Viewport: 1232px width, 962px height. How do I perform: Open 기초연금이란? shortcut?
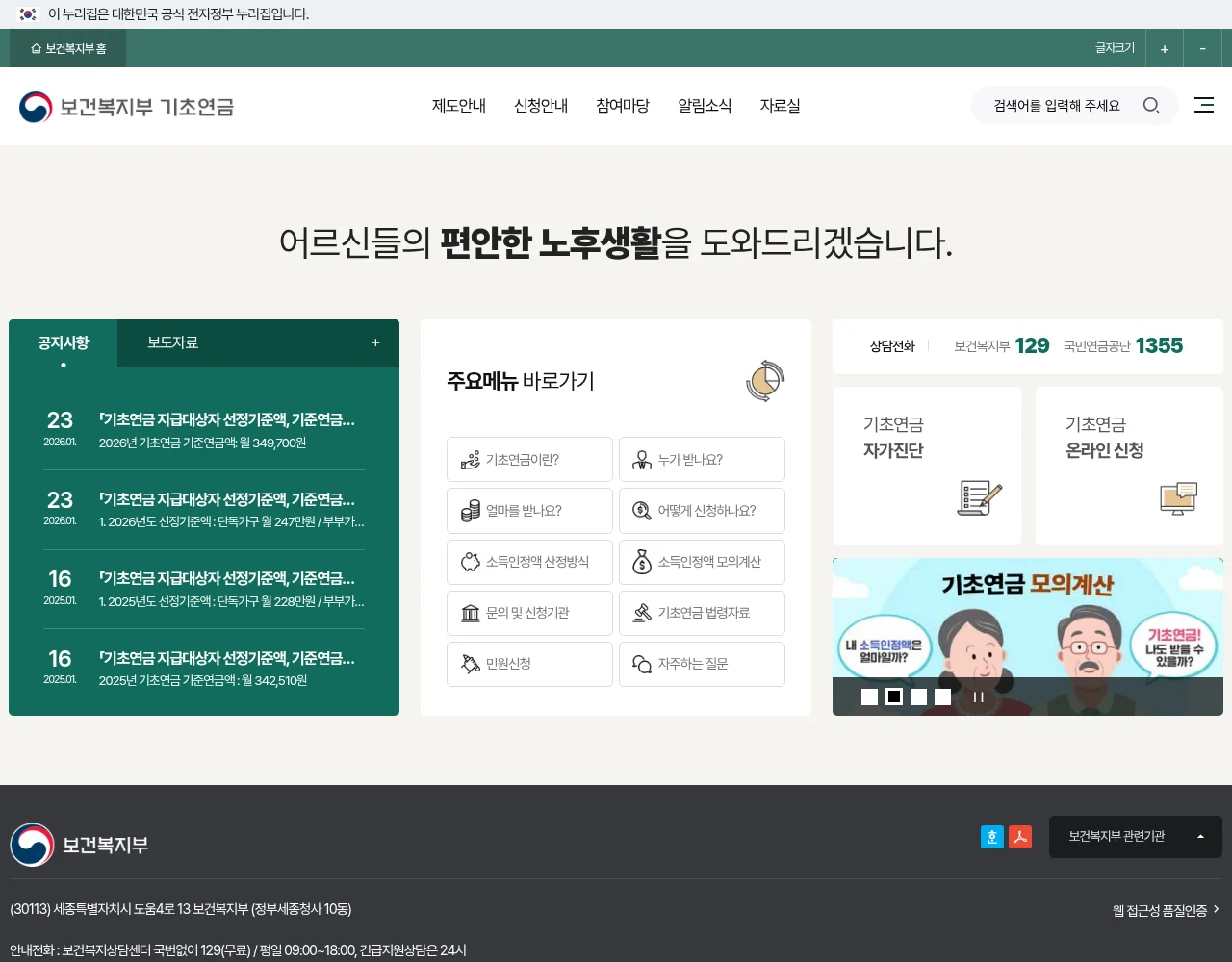click(529, 460)
